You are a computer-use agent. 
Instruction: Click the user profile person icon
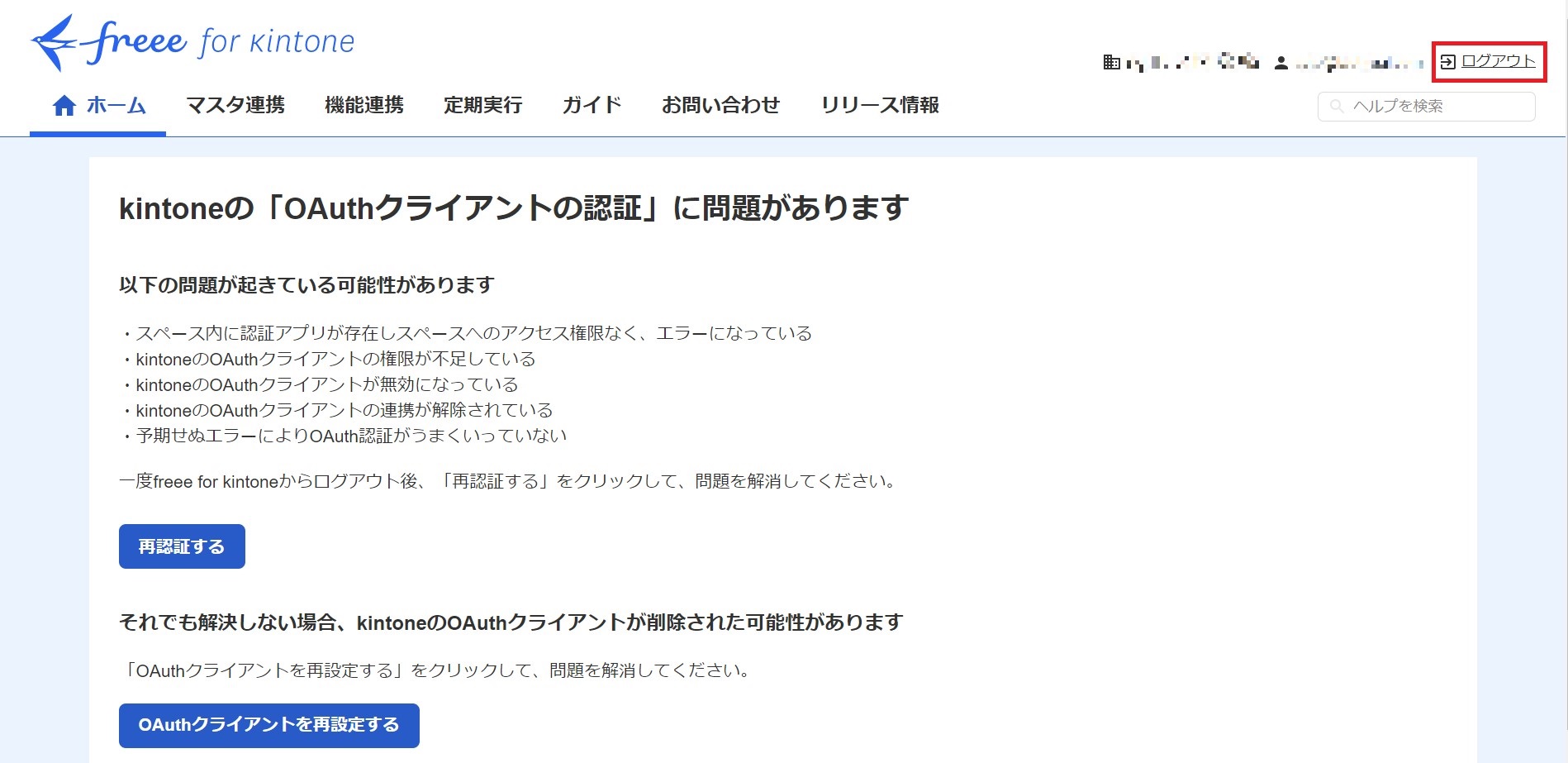click(x=1281, y=63)
